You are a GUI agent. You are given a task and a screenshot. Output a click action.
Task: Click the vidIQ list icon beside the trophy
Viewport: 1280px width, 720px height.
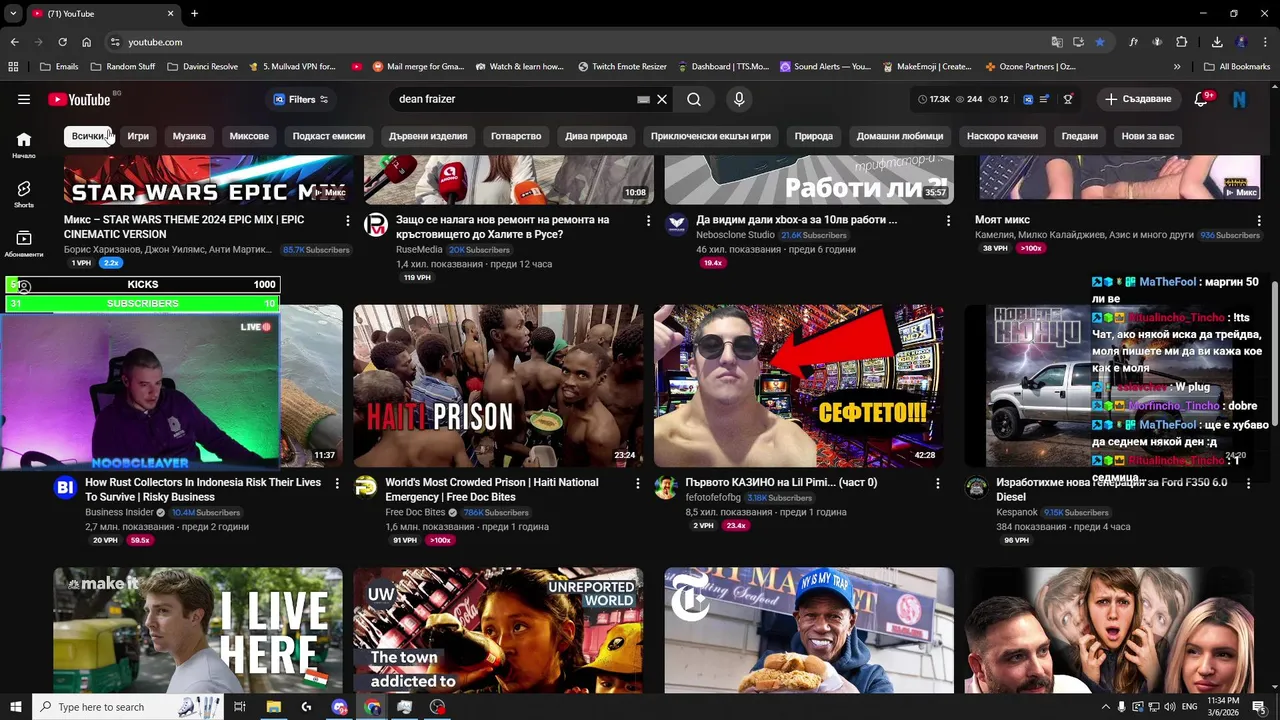1044,99
